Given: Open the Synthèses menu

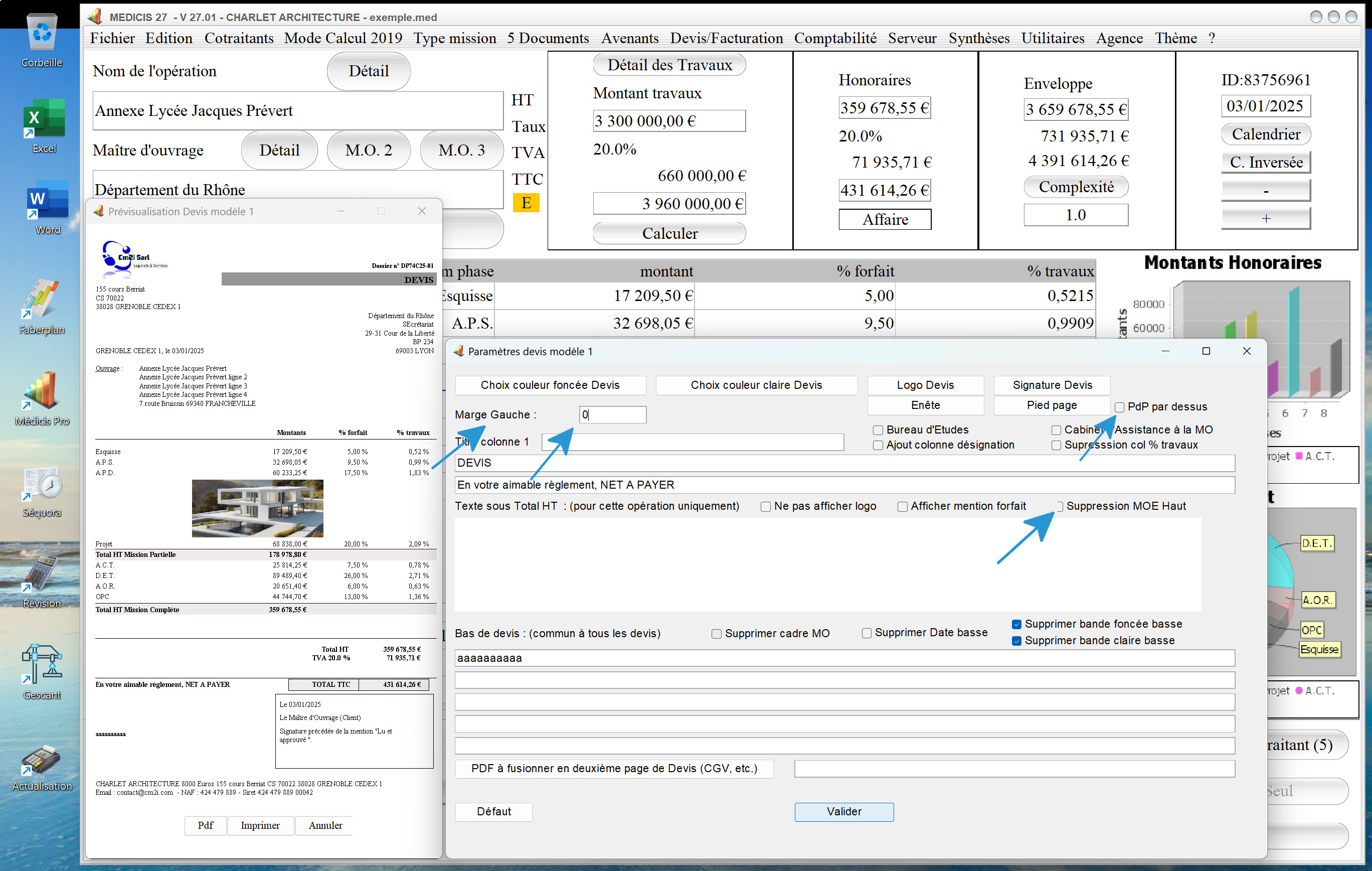Looking at the screenshot, I should click(978, 38).
